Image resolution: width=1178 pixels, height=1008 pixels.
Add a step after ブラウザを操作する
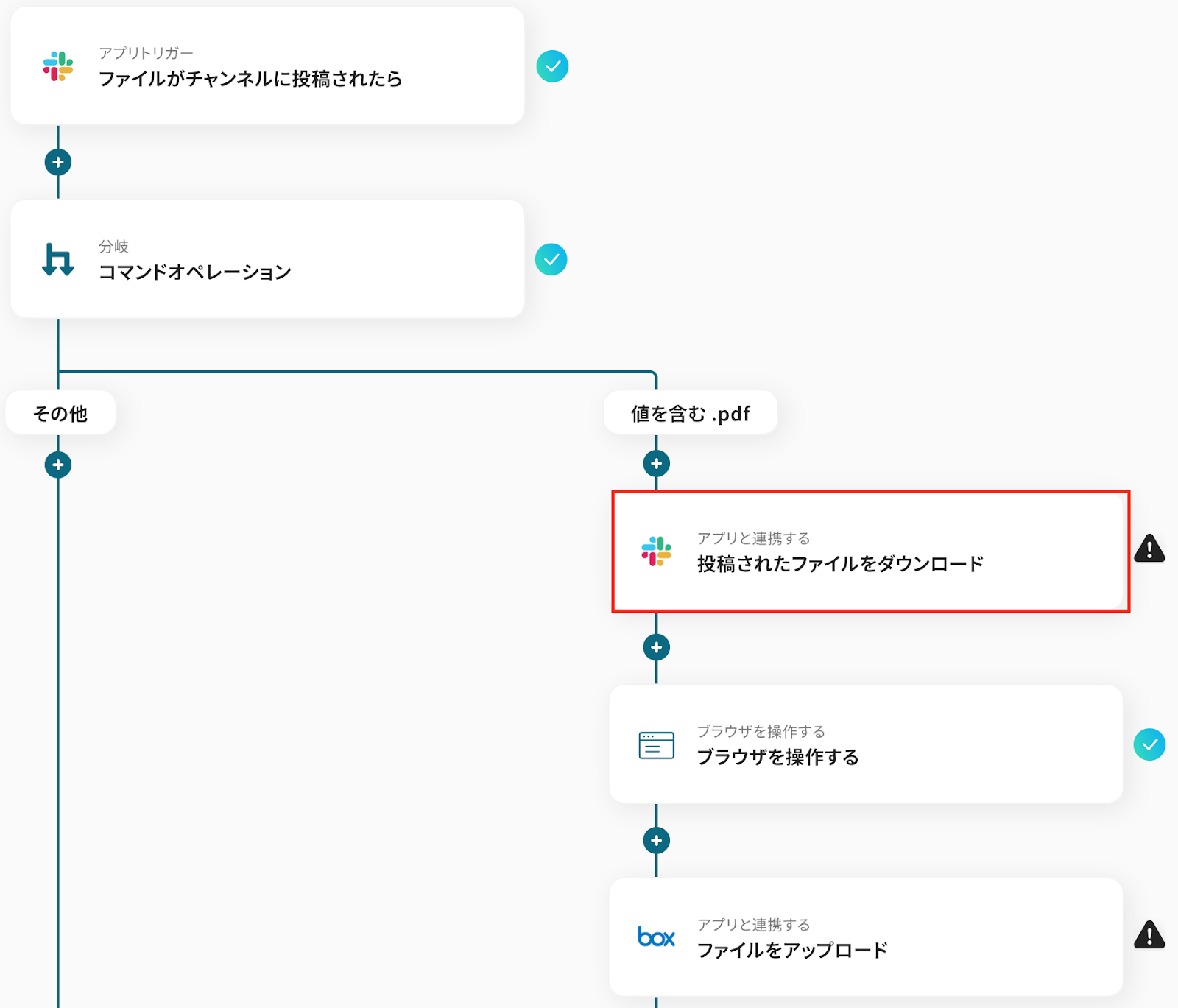tap(656, 840)
